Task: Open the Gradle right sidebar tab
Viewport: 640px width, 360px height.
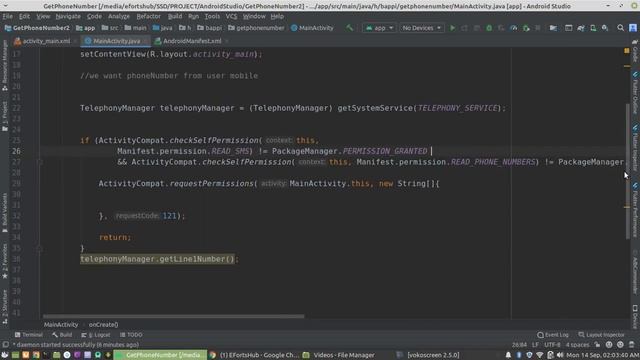Action: tap(636, 51)
